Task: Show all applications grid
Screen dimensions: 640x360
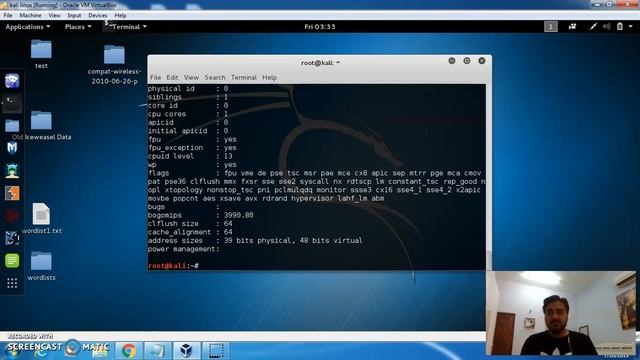Action: (x=12, y=283)
